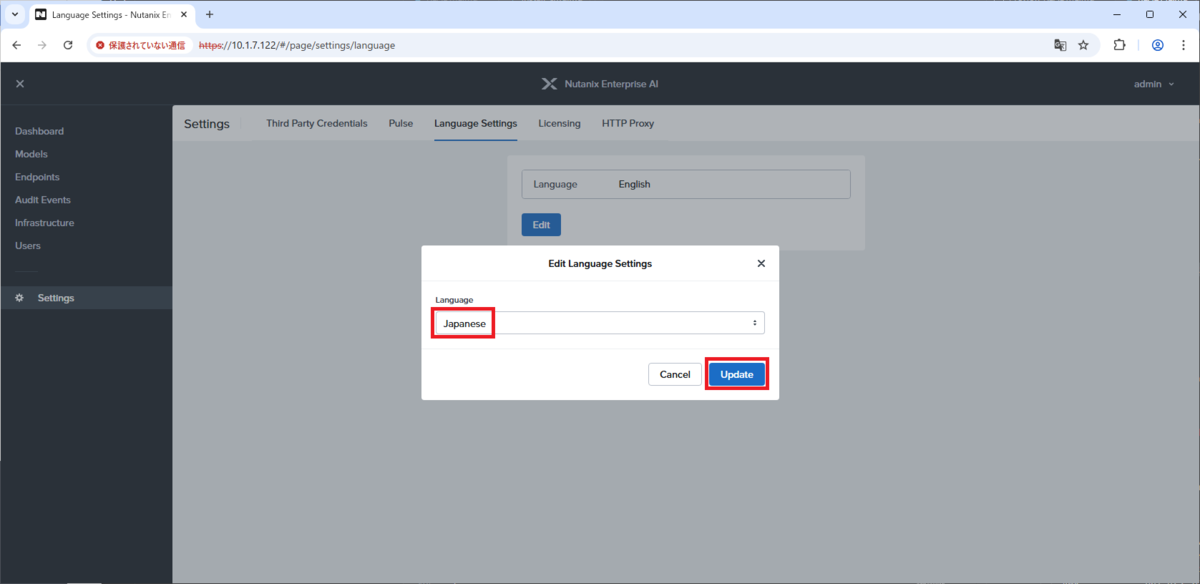
Task: Switch to Third Party Credentials tab
Action: [317, 123]
